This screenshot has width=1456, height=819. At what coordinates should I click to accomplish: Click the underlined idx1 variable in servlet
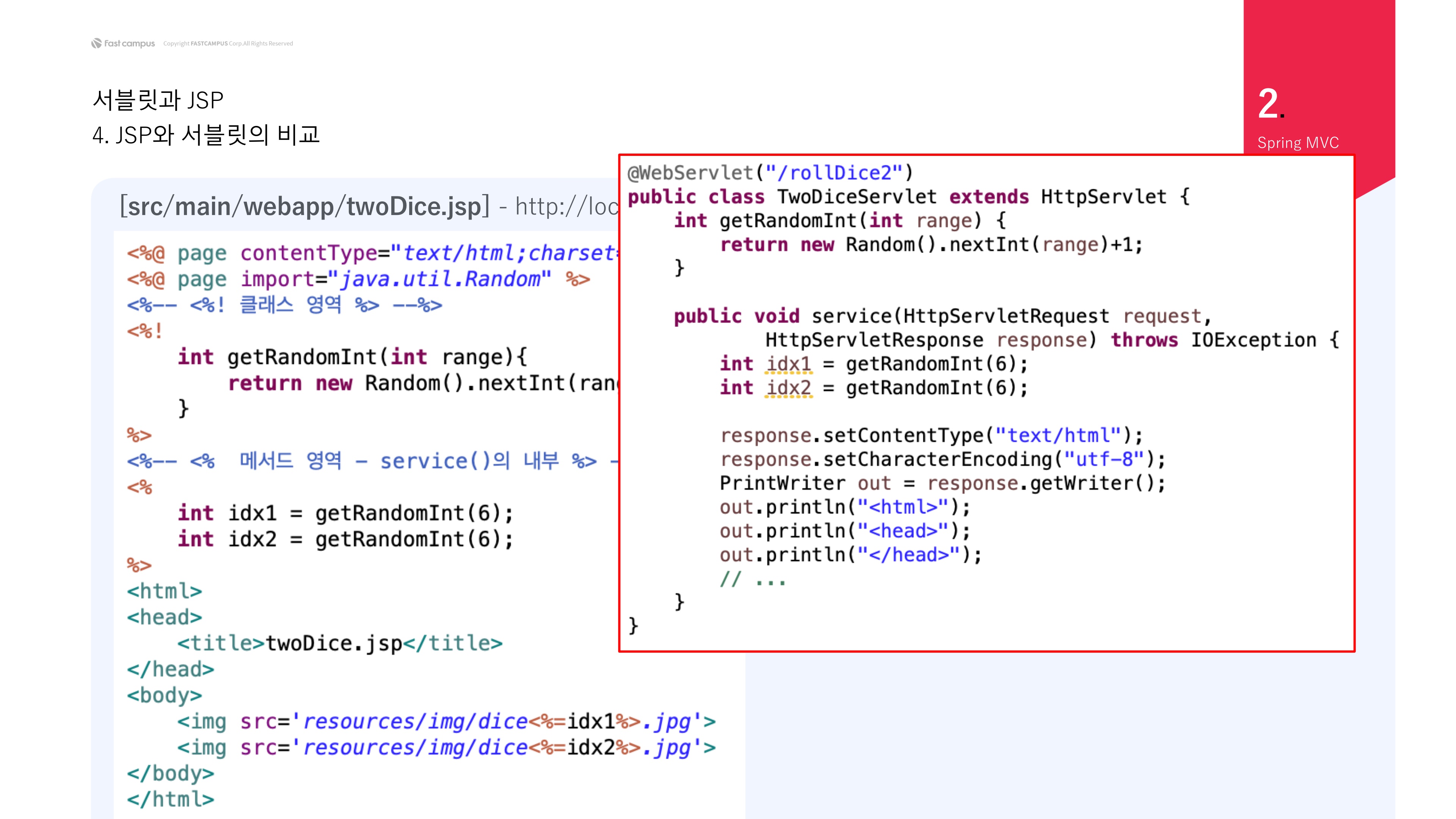[789, 364]
